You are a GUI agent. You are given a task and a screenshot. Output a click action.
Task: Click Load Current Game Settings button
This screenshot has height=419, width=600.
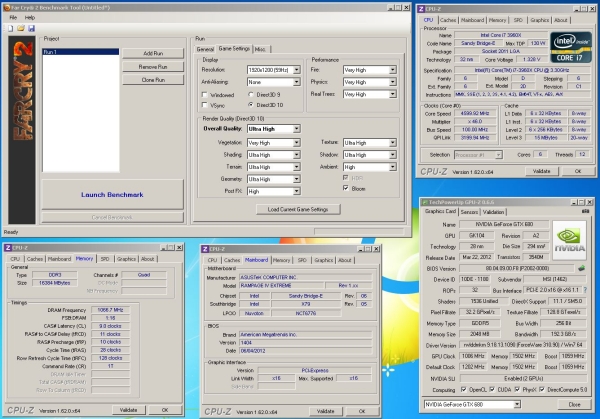click(x=298, y=210)
